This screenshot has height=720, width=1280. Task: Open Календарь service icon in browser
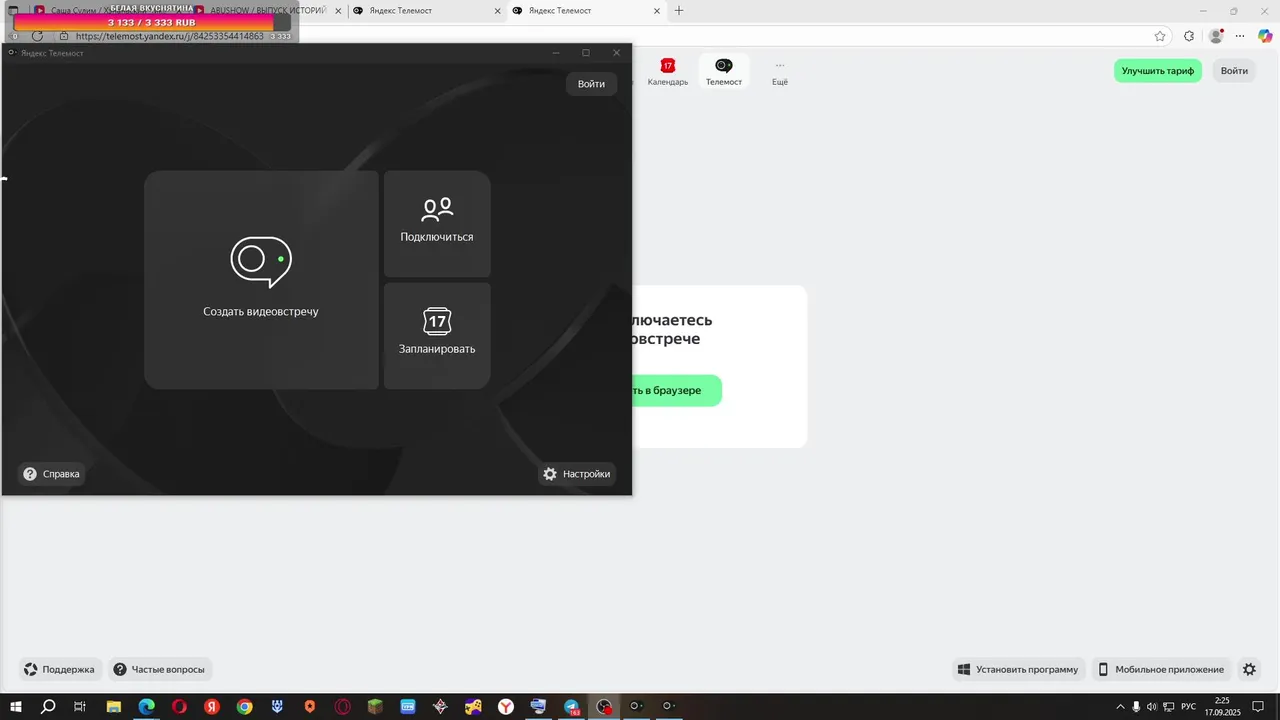tap(668, 72)
